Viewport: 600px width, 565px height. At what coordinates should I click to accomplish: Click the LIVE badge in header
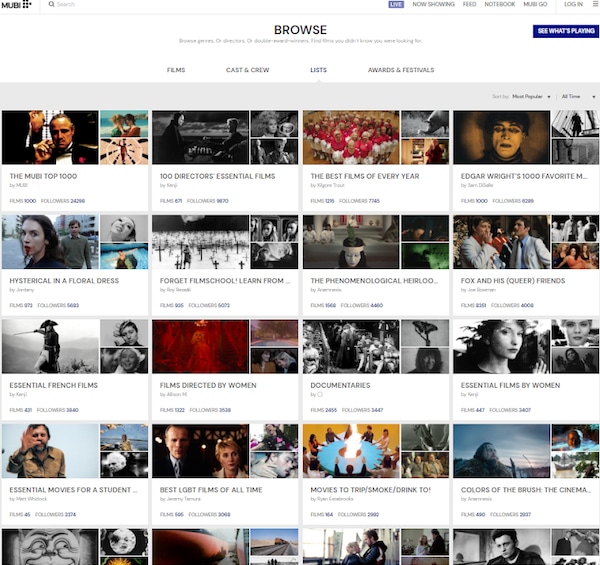coord(396,5)
